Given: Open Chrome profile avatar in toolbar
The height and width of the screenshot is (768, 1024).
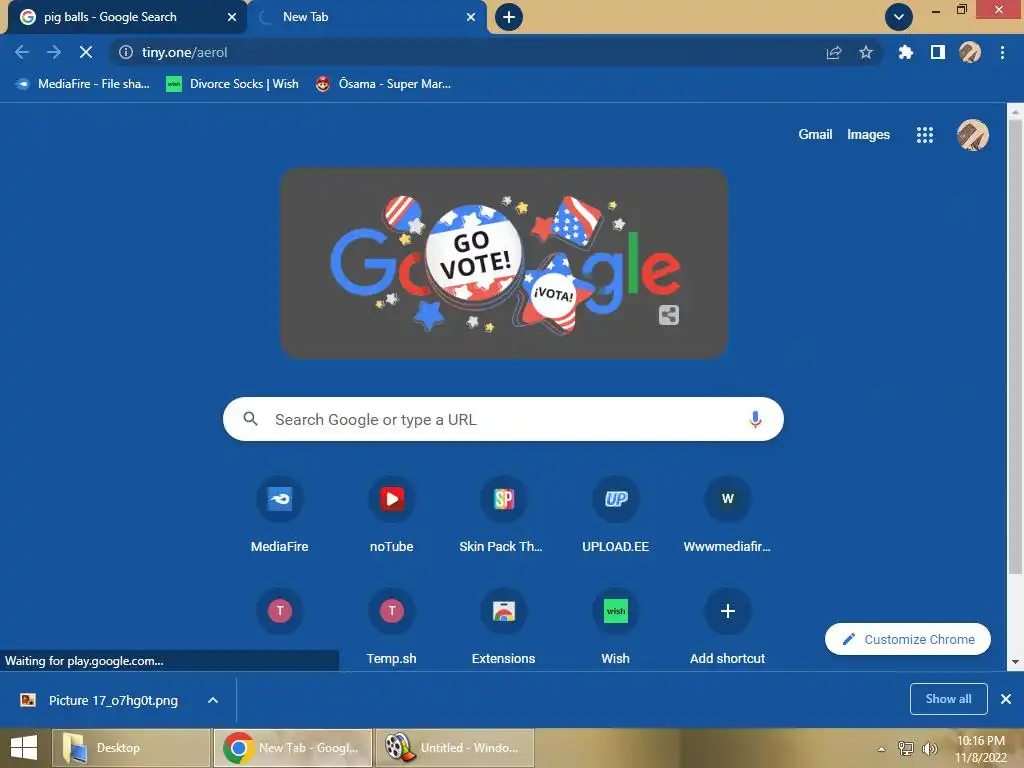Looking at the screenshot, I should [970, 52].
